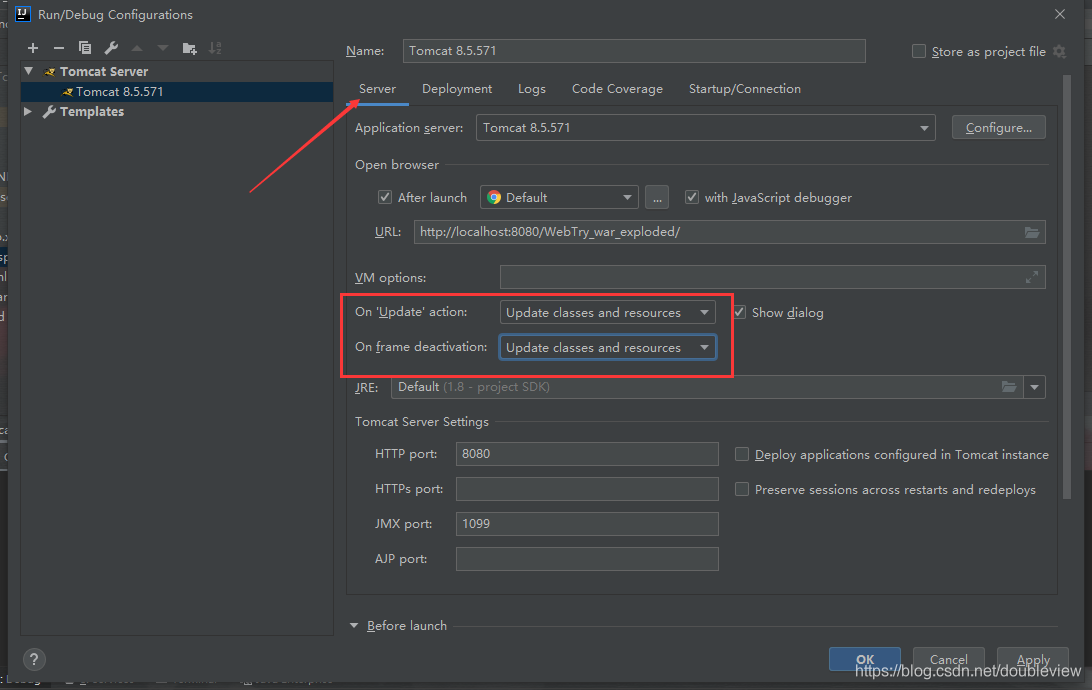Click the HTTP port input field
This screenshot has width=1092, height=690.
(587, 454)
